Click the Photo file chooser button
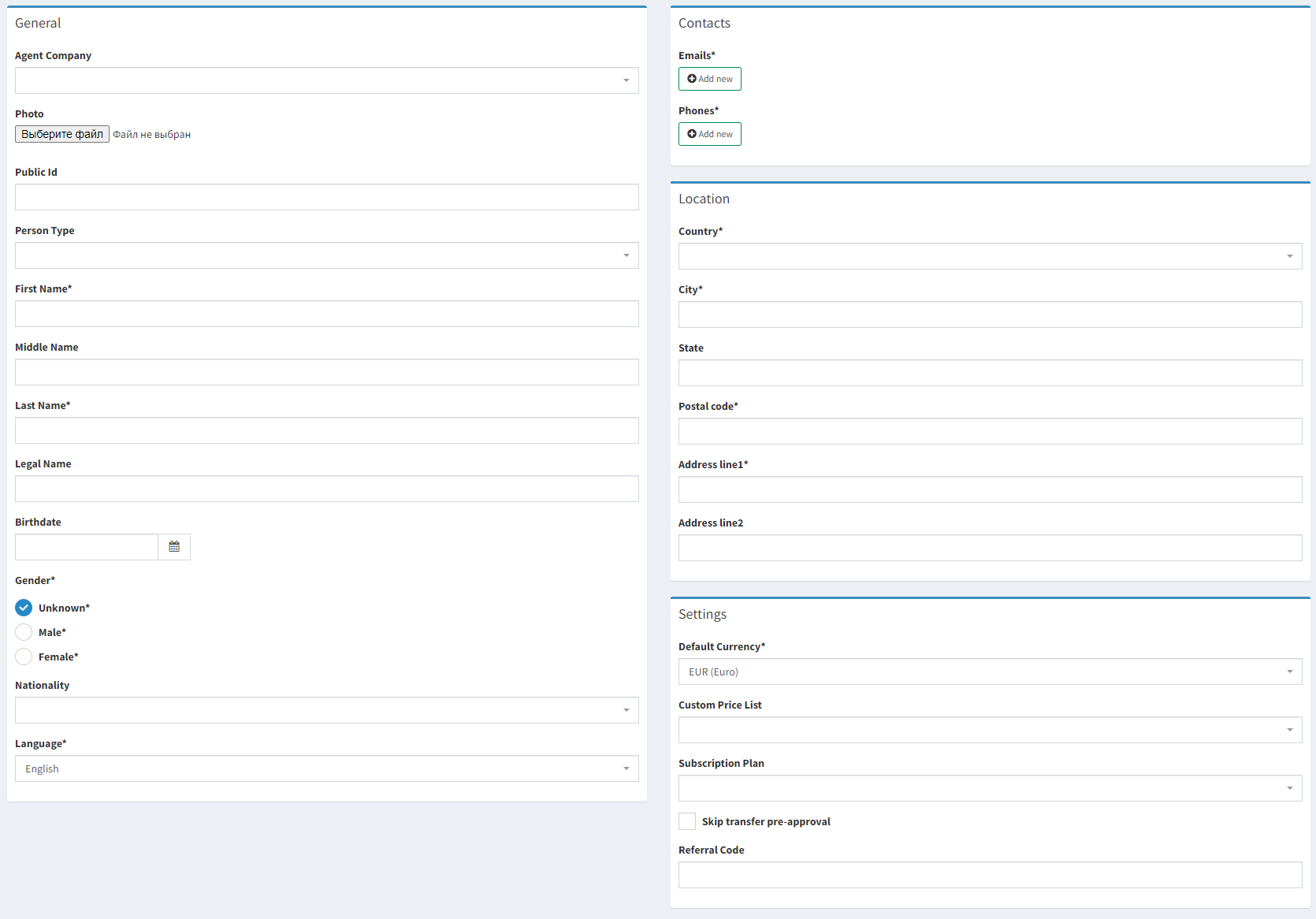Viewport: 1316px width, 919px height. [x=62, y=134]
